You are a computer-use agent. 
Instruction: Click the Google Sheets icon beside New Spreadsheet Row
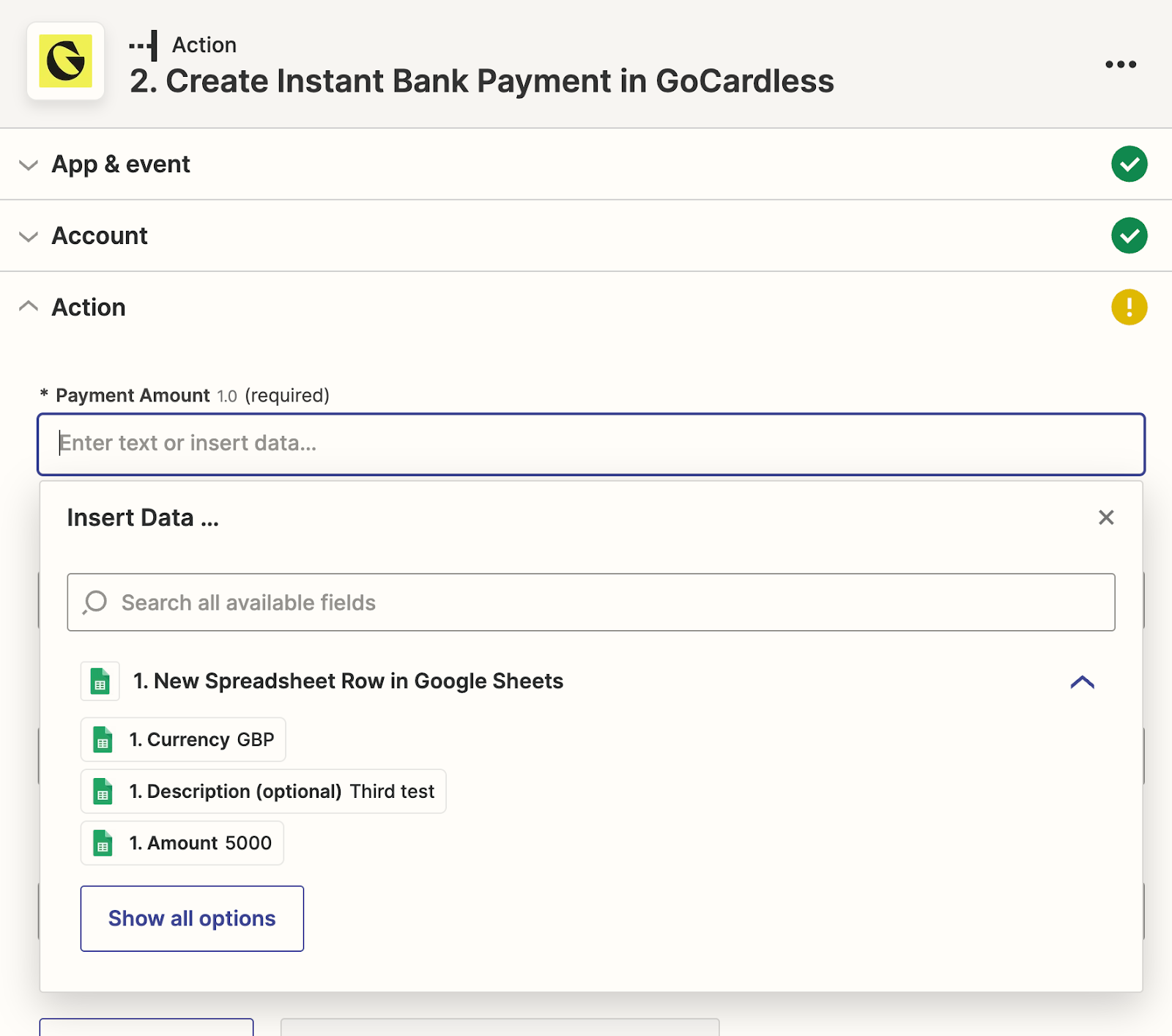pos(100,682)
